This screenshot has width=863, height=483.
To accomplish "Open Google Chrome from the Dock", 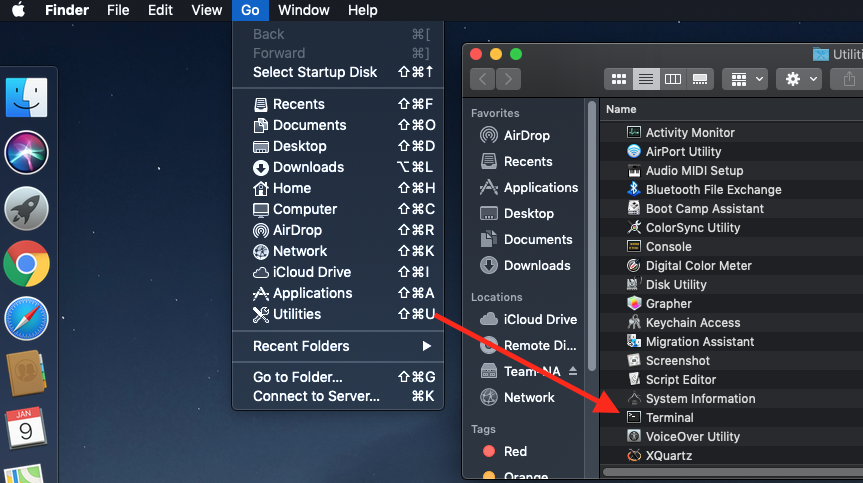I will tap(26, 264).
